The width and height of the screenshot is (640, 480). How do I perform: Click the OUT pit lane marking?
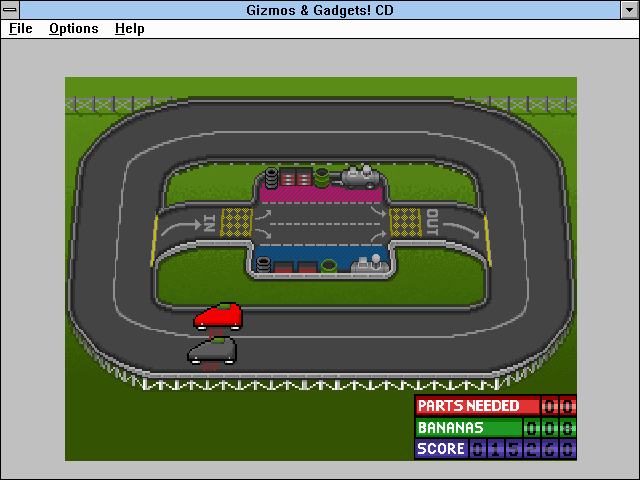pos(432,222)
